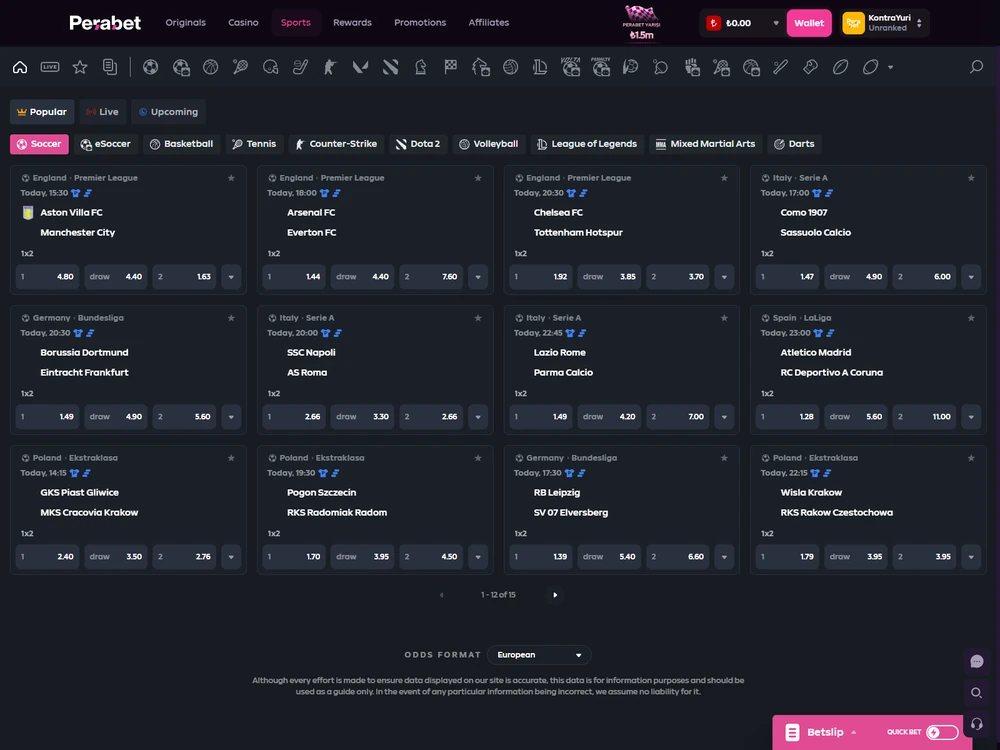This screenshot has height=750, width=1000.
Task: Select the Valorant icon in the sports bar
Action: coord(360,67)
